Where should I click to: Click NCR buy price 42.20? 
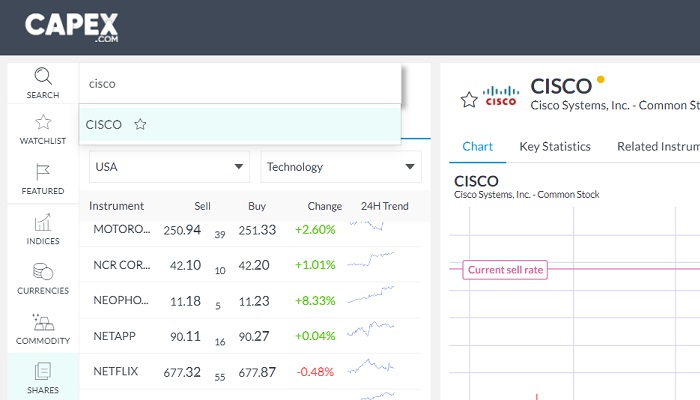[254, 265]
